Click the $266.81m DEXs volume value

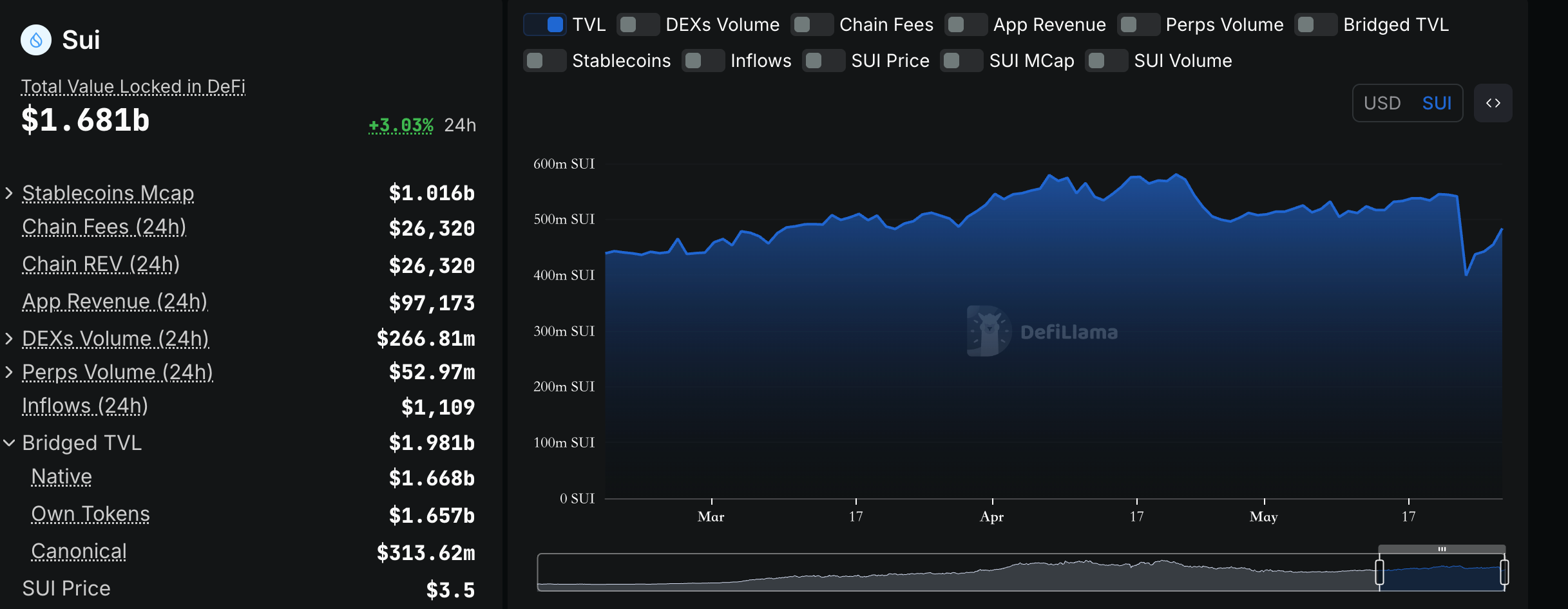[426, 339]
